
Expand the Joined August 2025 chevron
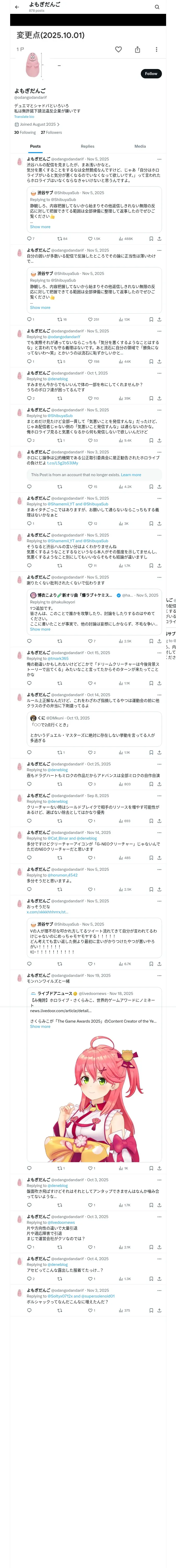[x=58, y=124]
